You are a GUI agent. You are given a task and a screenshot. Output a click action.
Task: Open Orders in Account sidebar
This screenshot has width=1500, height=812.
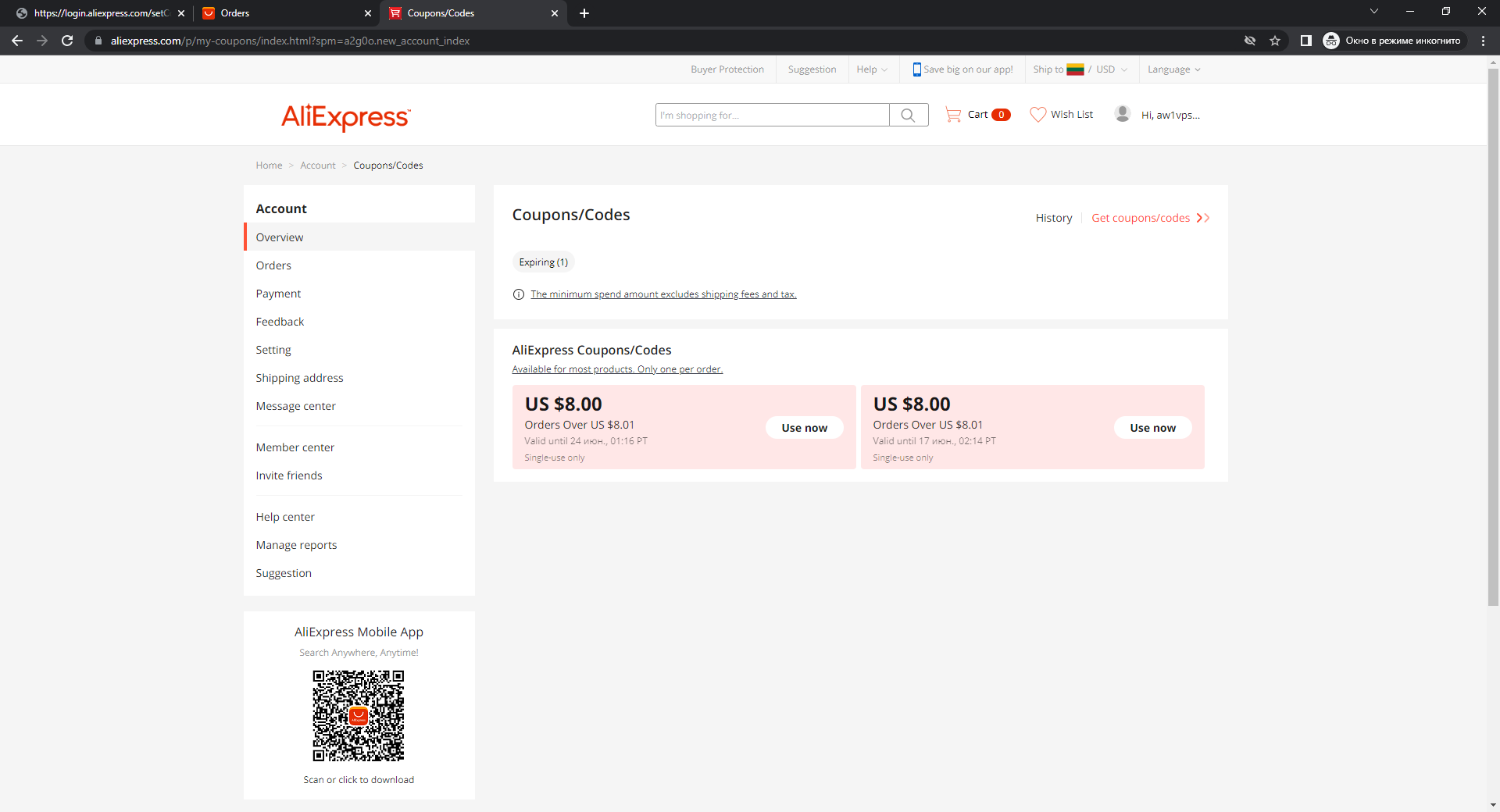tap(359, 265)
